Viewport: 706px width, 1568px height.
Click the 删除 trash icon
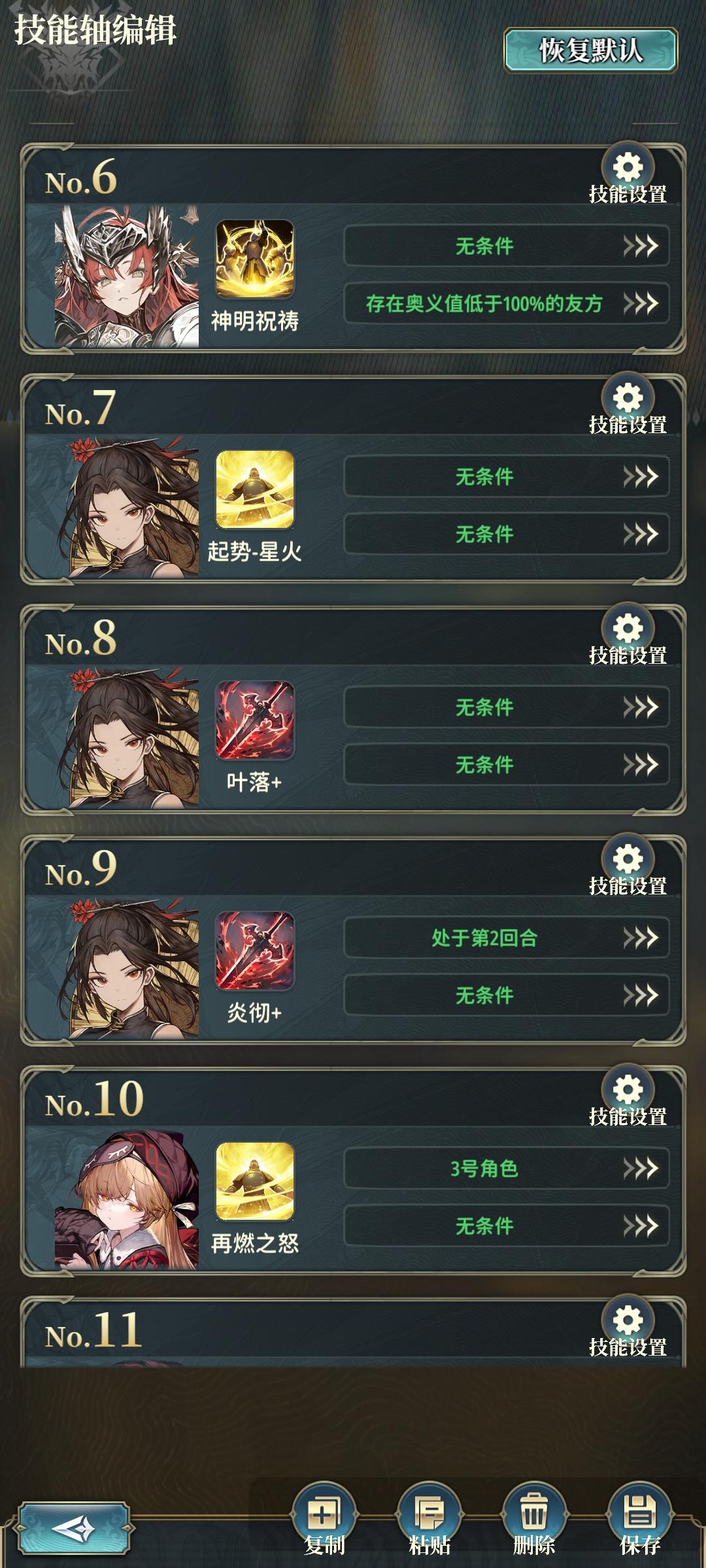(534, 1512)
